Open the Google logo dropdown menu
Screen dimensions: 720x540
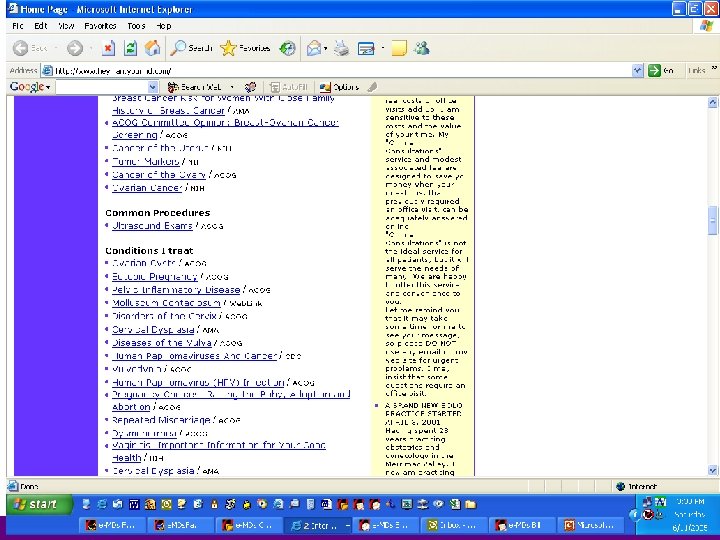[x=30, y=86]
